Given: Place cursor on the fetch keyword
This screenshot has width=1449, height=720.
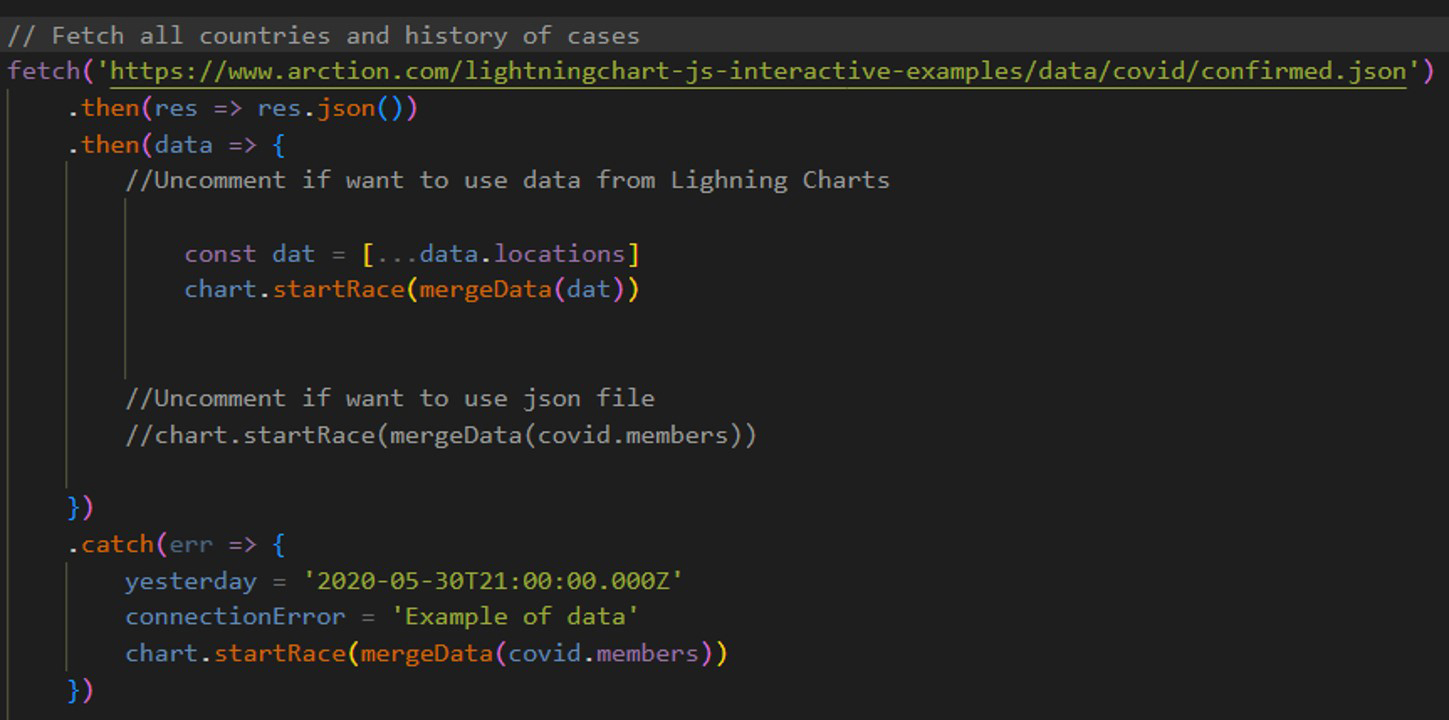Looking at the screenshot, I should tap(43, 72).
